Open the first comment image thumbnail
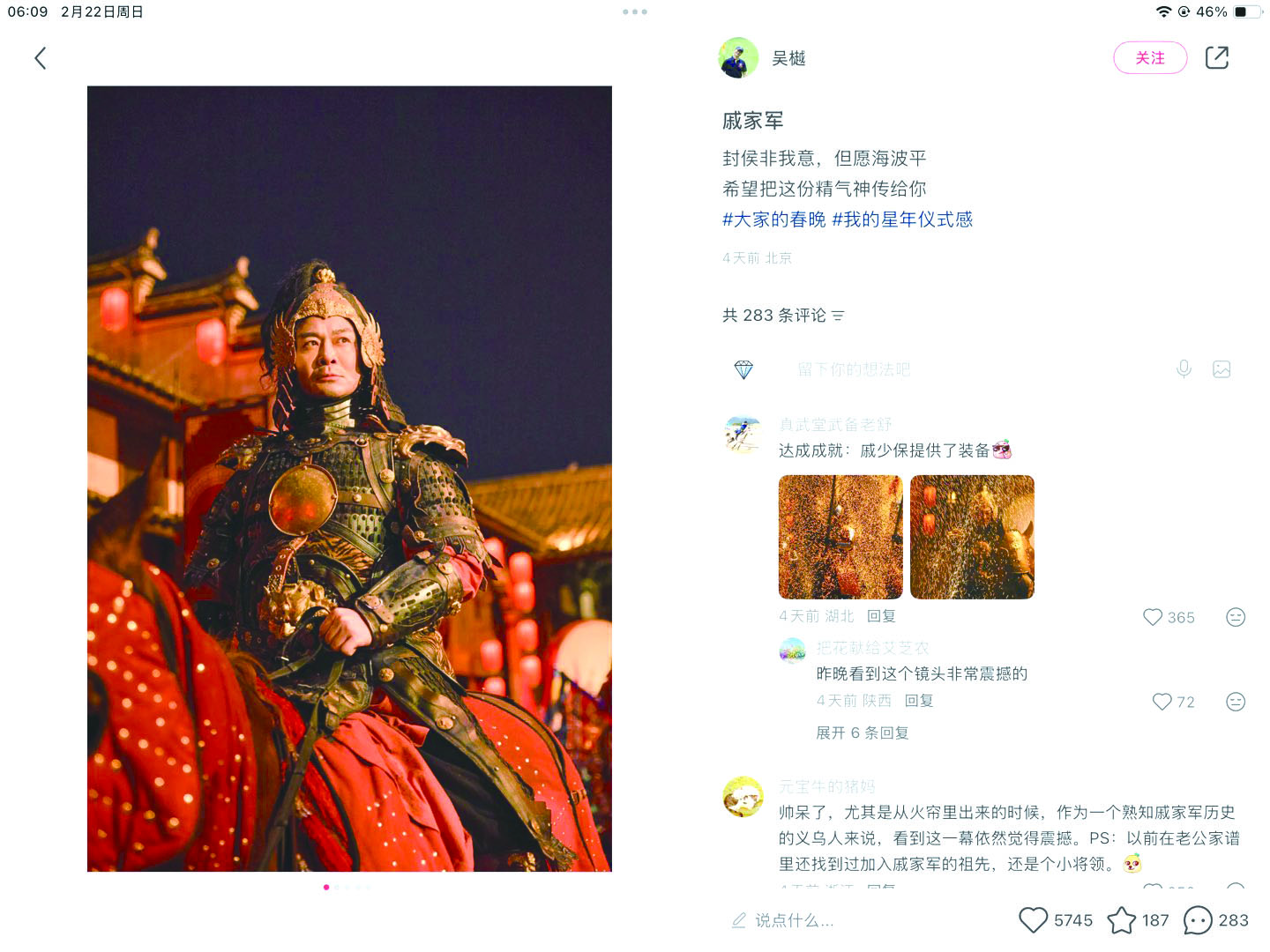 pos(840,537)
